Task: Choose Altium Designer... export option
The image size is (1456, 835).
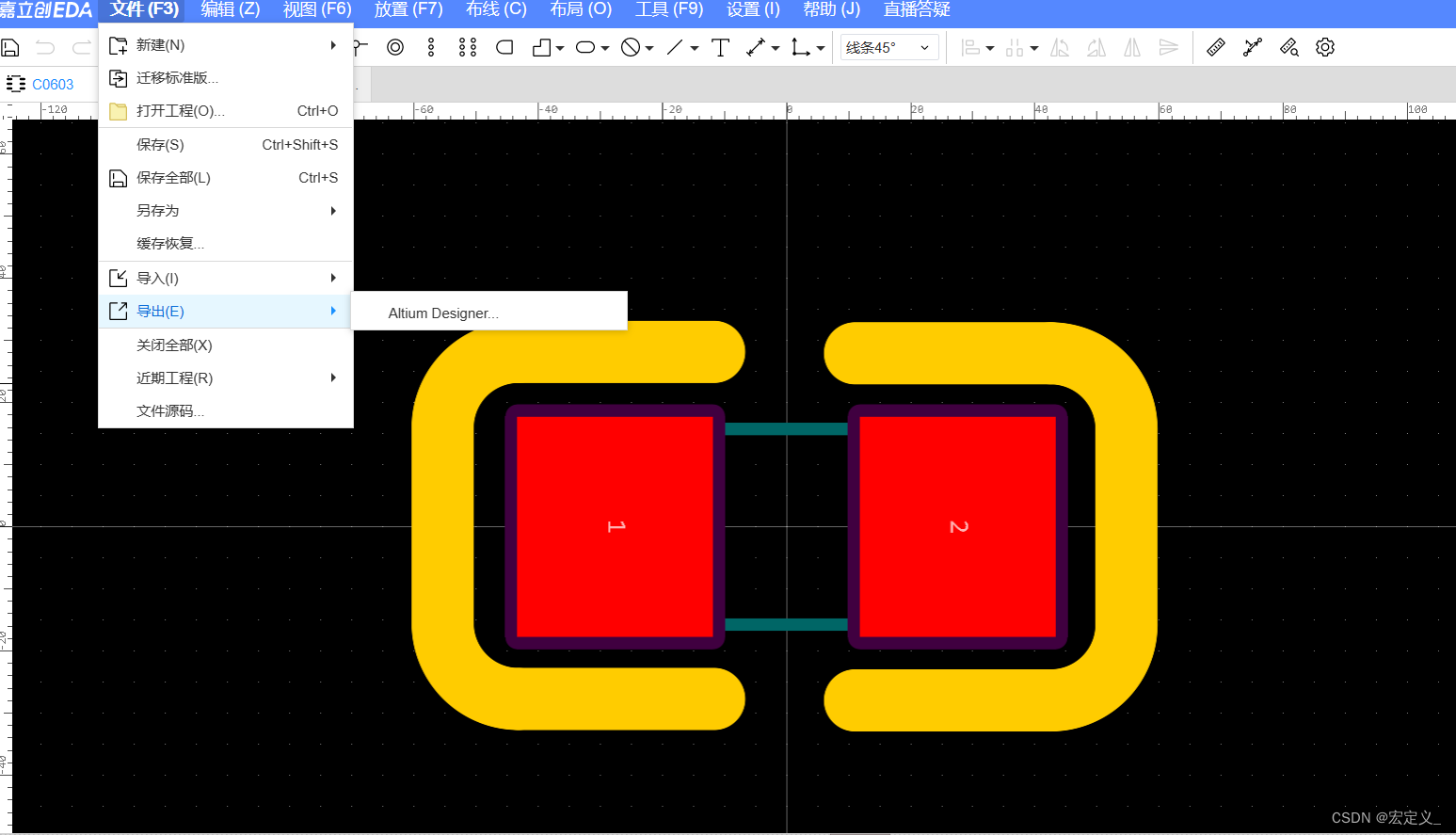Action: [x=489, y=313]
